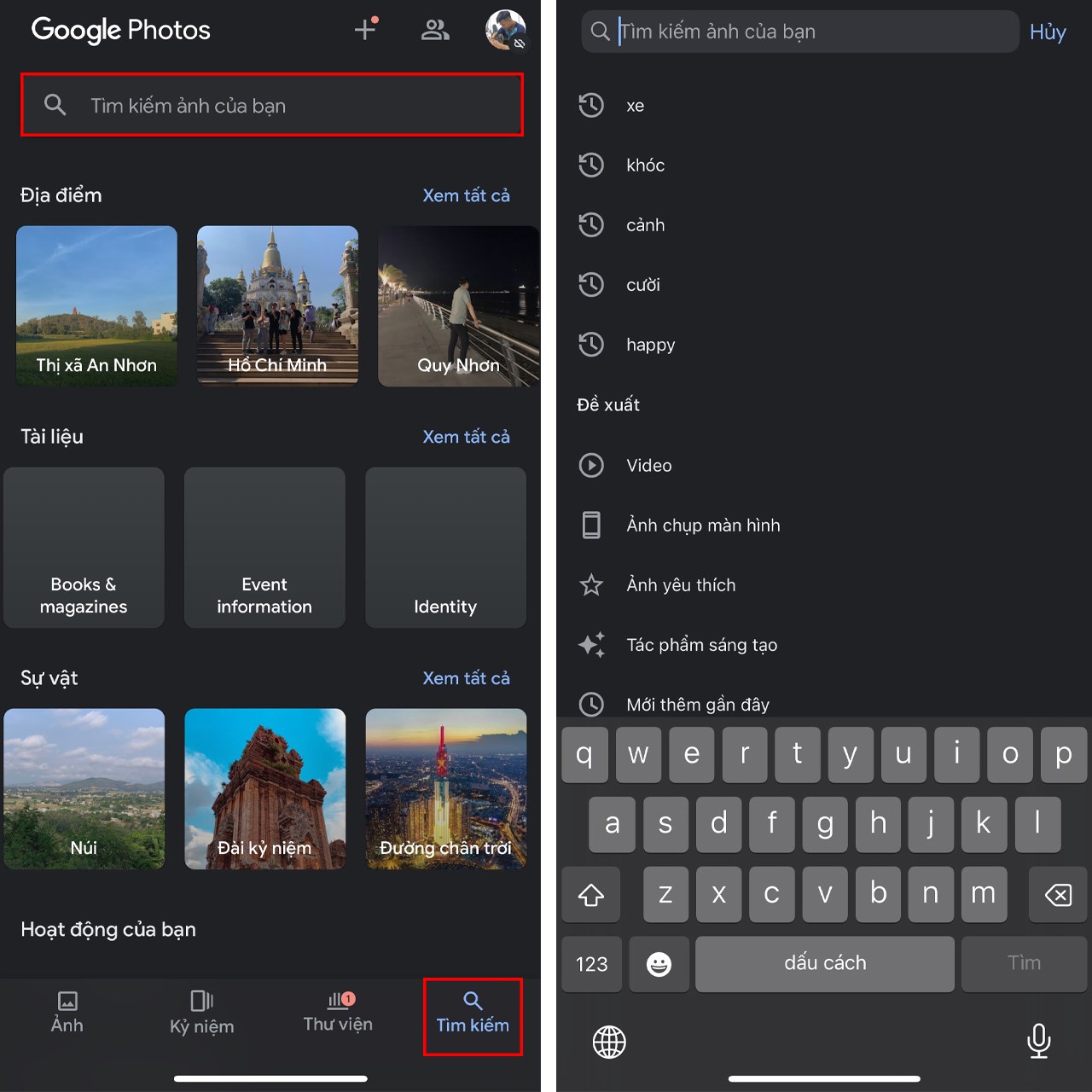The width and height of the screenshot is (1092, 1092).
Task: Open Xem tất cả for Địa điểm
Action: pos(467,195)
